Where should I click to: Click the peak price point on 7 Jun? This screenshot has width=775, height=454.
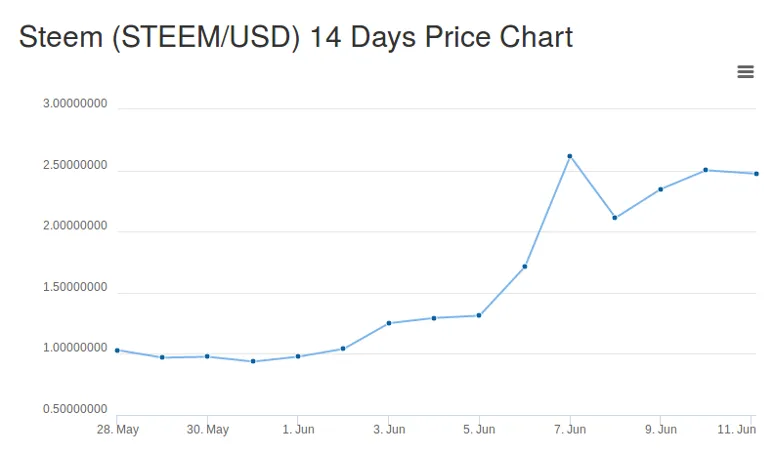570,156
